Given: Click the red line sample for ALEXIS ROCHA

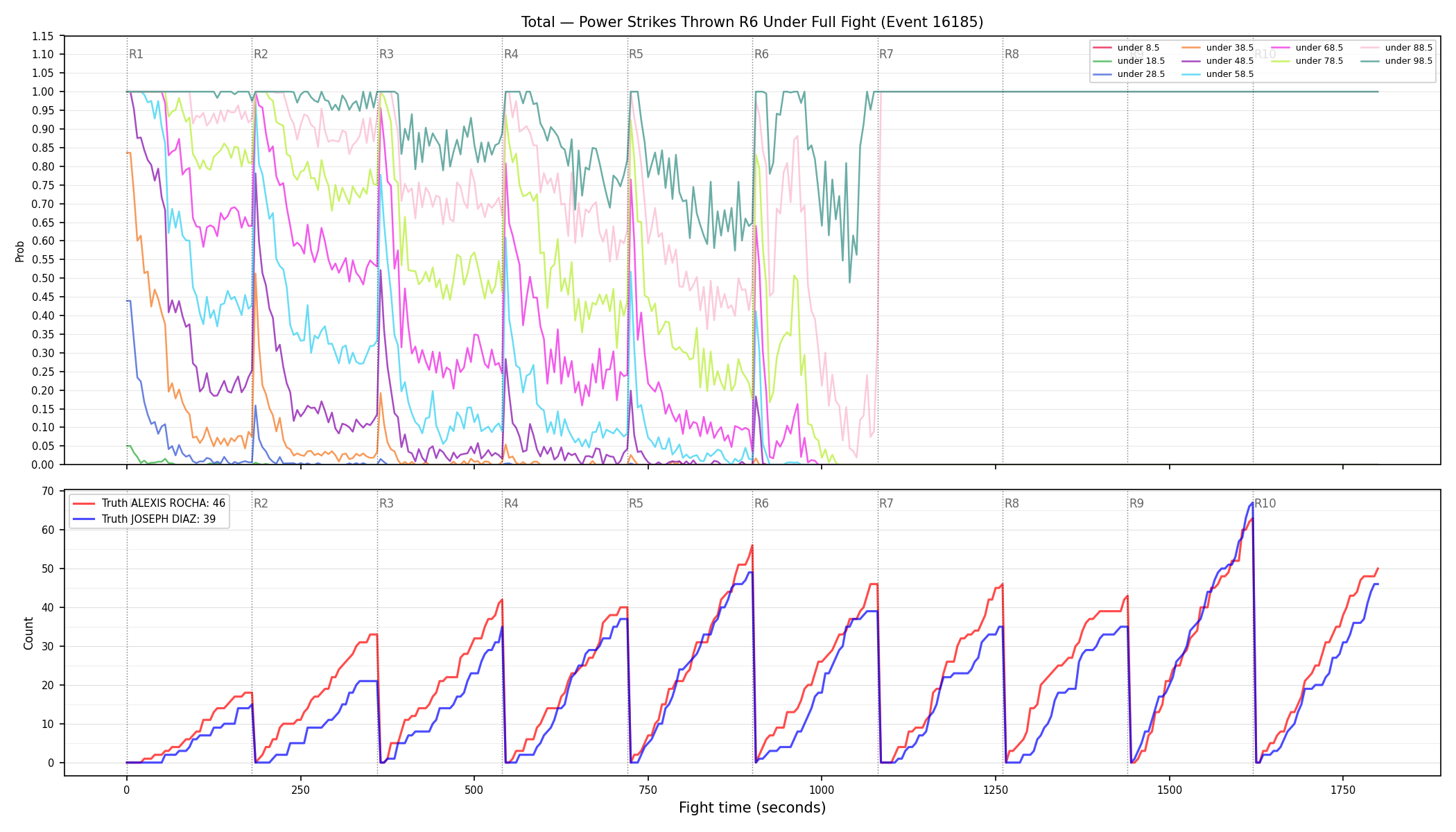Looking at the screenshot, I should [85, 503].
